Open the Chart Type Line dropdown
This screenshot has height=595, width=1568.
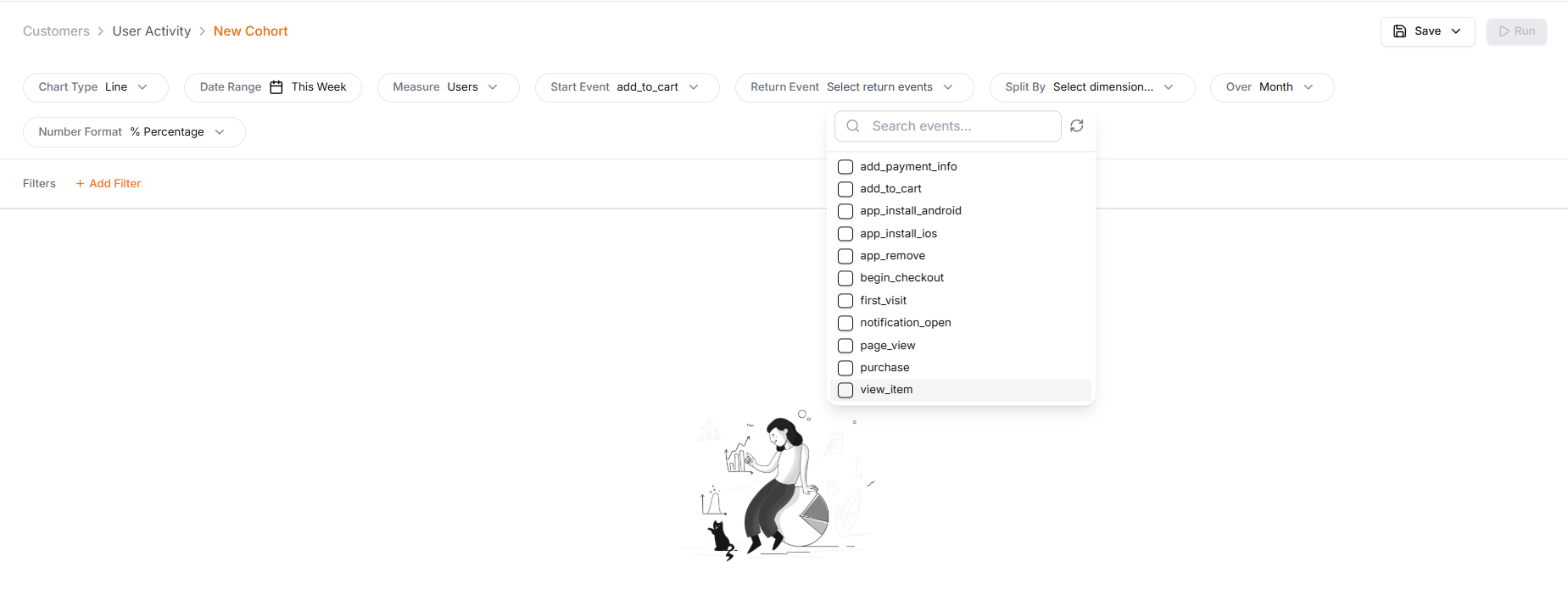click(x=96, y=87)
